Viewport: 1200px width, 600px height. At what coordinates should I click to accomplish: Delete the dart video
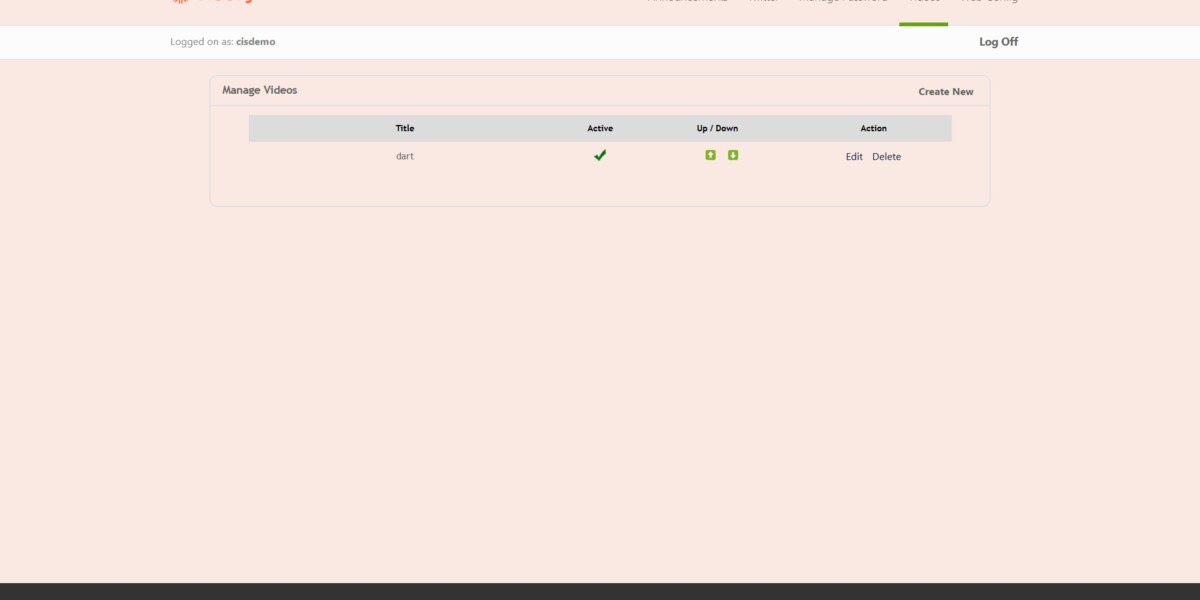point(886,157)
